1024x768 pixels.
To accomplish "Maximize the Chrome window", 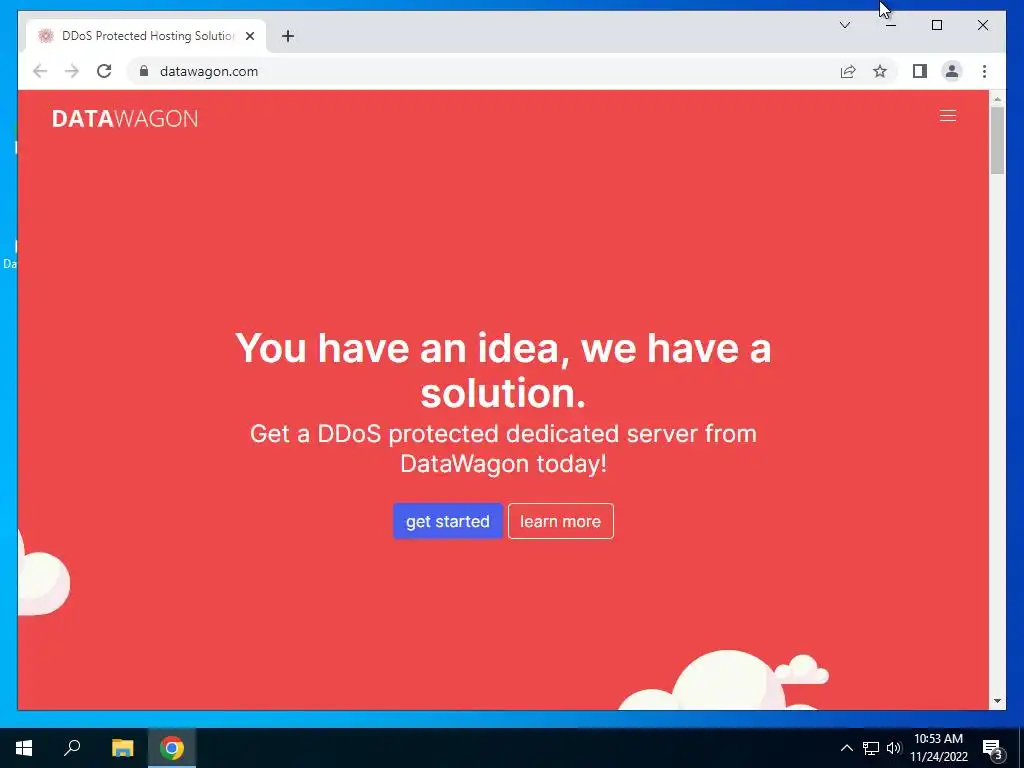I will [936, 25].
